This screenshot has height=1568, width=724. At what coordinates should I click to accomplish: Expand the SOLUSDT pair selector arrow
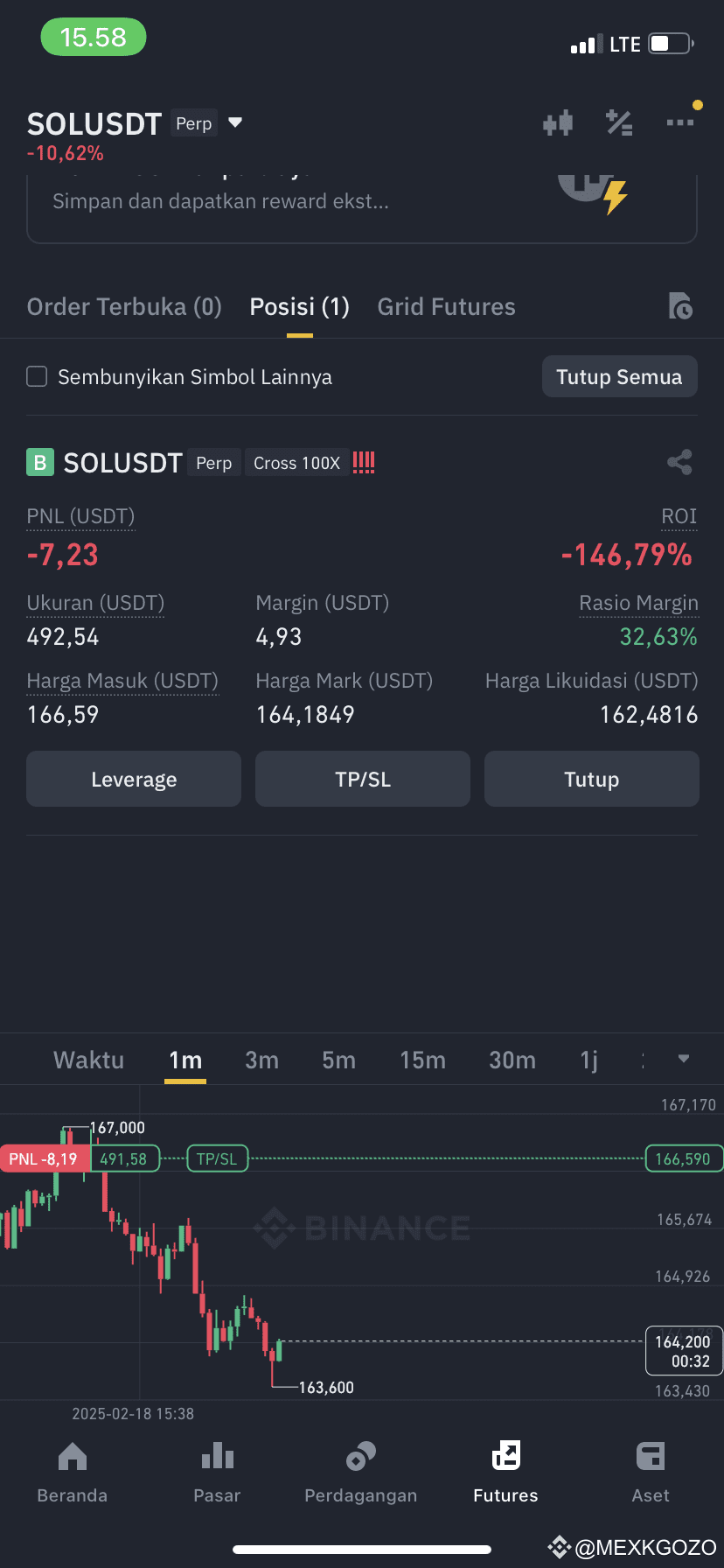235,122
